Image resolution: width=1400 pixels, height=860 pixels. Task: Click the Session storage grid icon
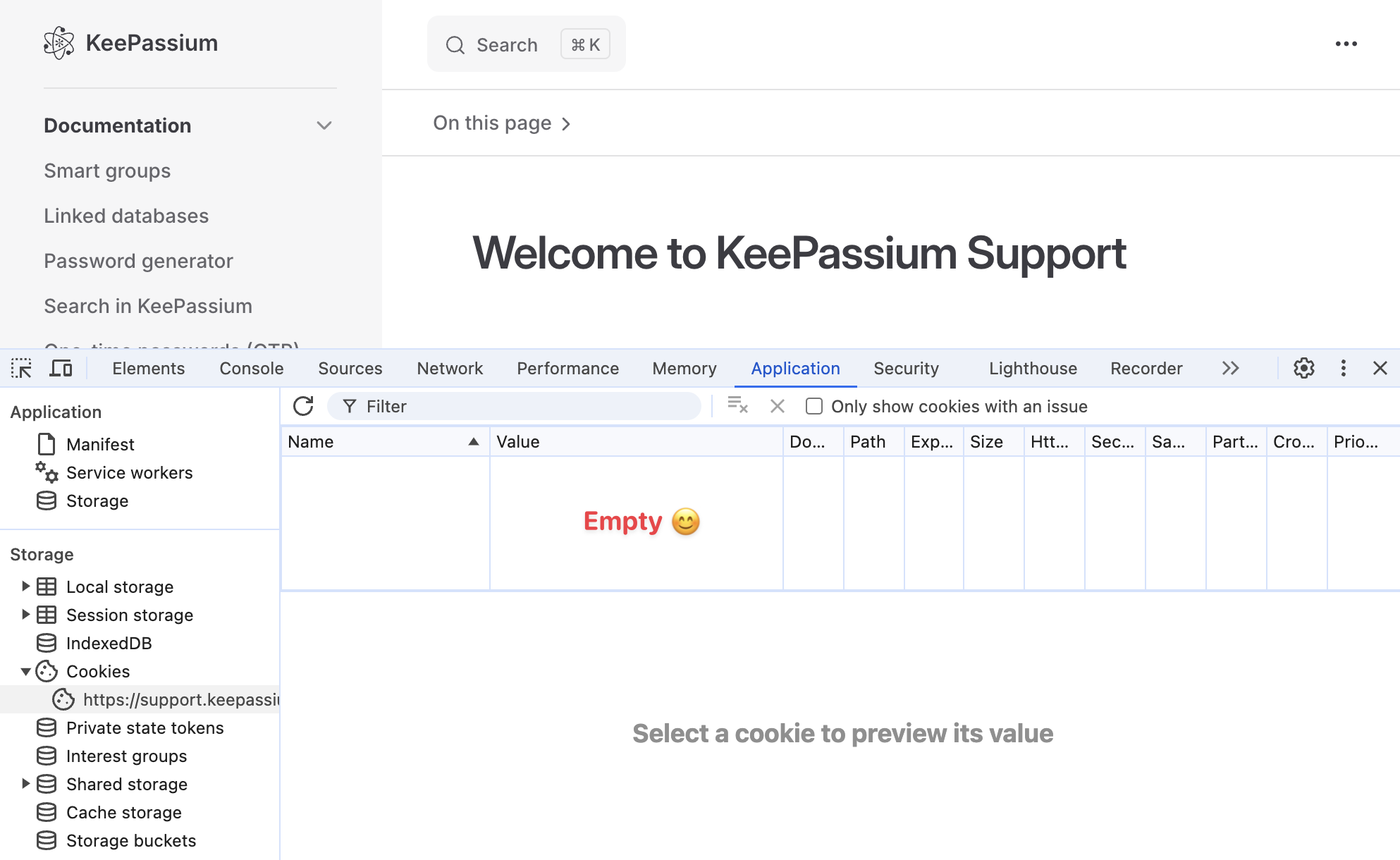(47, 615)
